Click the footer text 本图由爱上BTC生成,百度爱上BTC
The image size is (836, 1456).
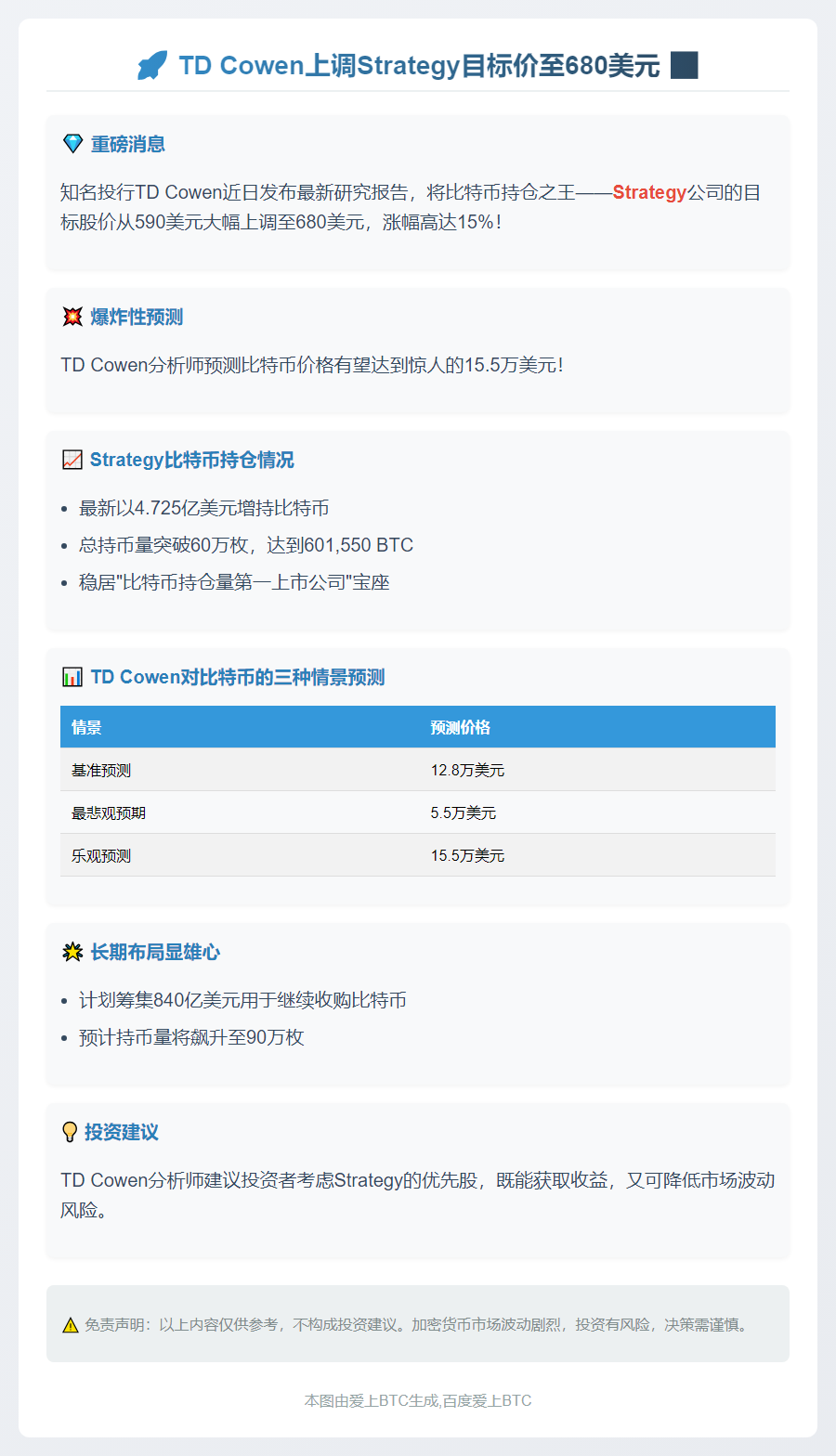(418, 1400)
